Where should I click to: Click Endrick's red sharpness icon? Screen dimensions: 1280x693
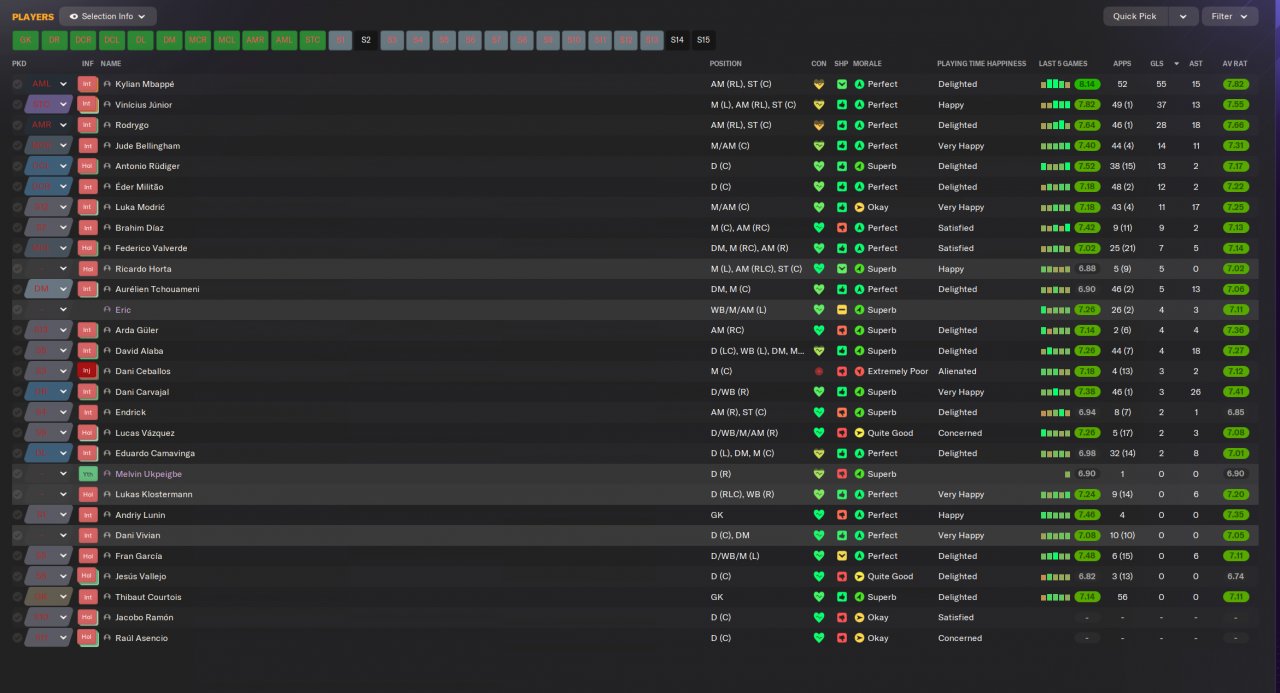click(x=842, y=412)
